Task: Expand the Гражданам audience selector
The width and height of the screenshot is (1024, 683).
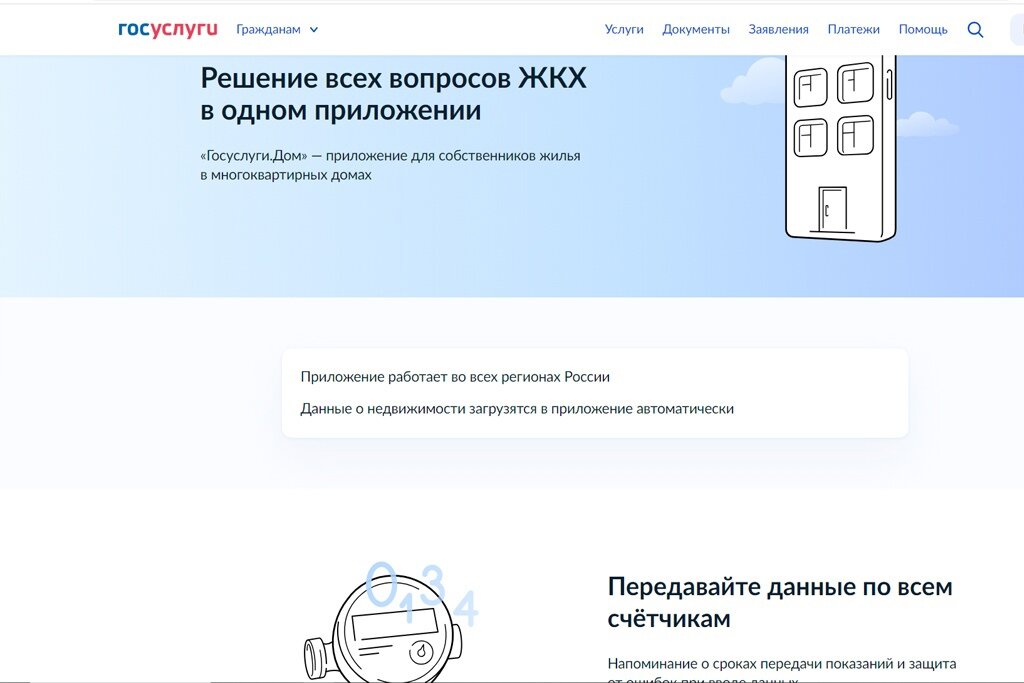Action: (267, 29)
